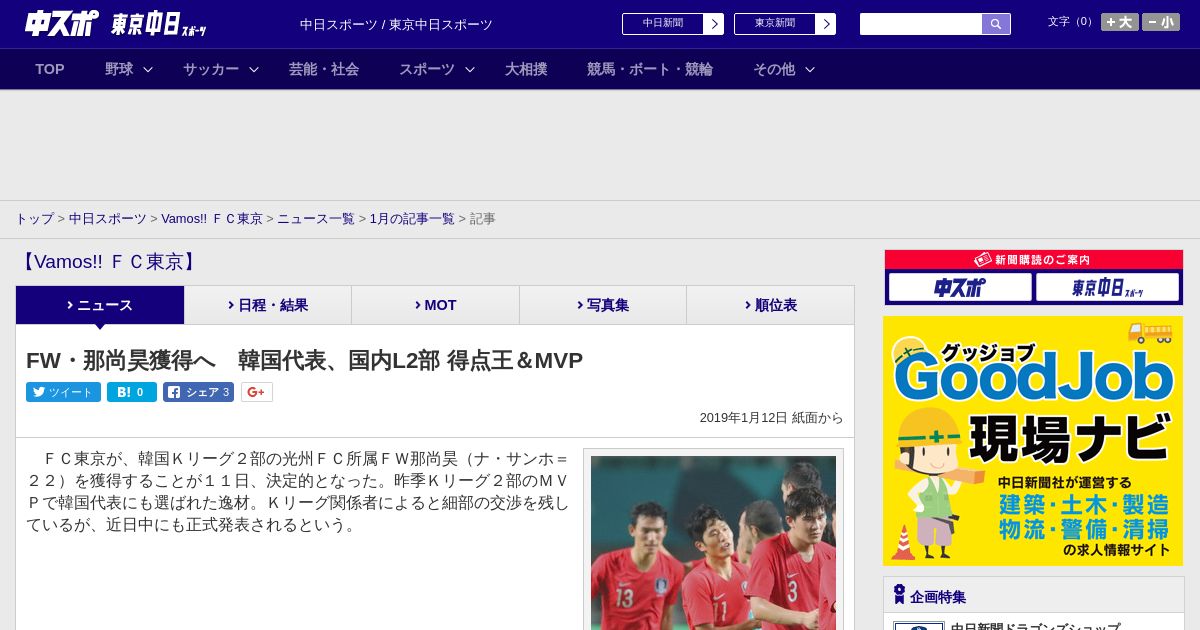Screen dimensions: 1200x630
Task: Click the 企画特集 section heading
Action: pos(937,596)
